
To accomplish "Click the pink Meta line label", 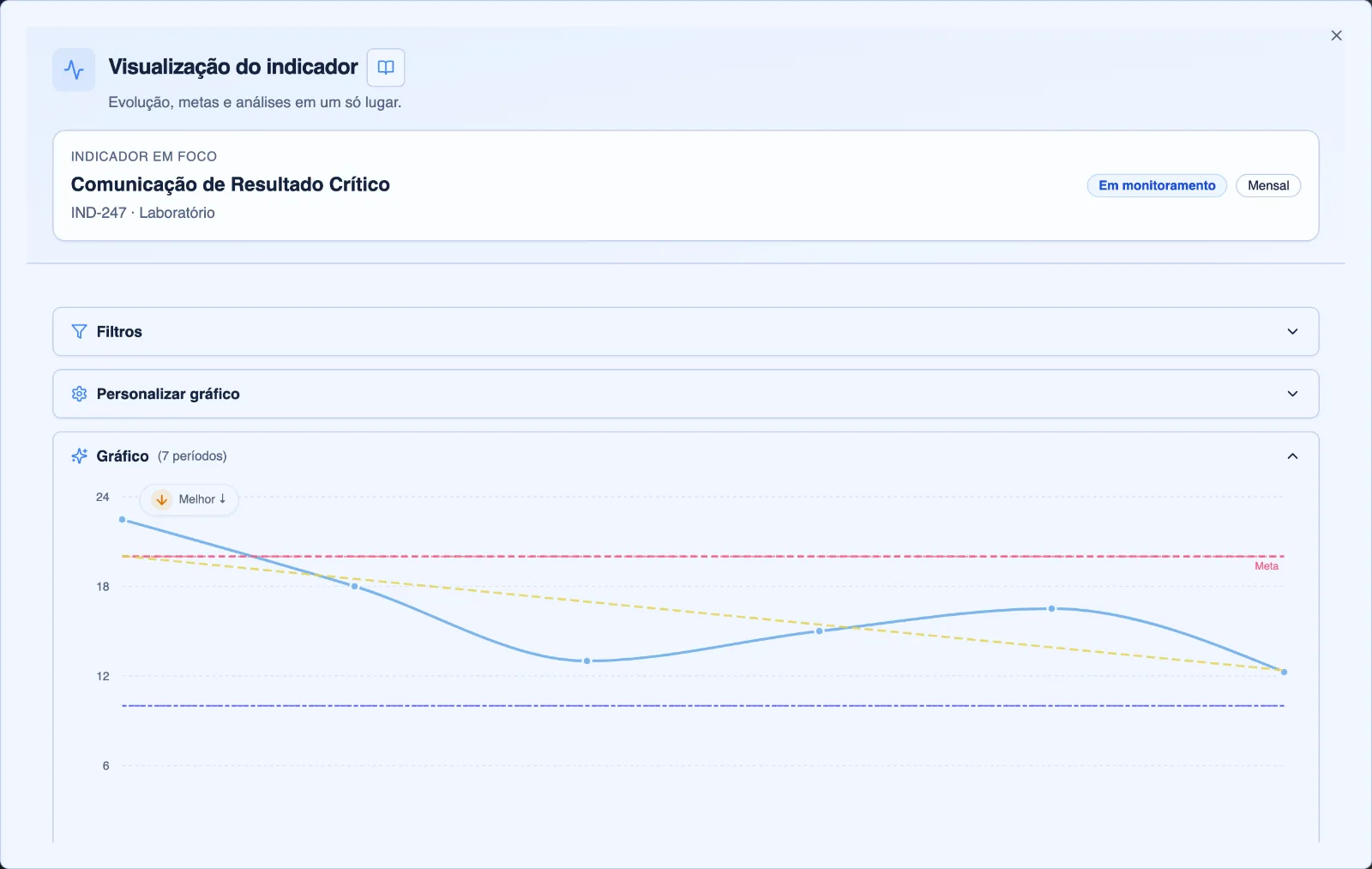I will click(1267, 566).
